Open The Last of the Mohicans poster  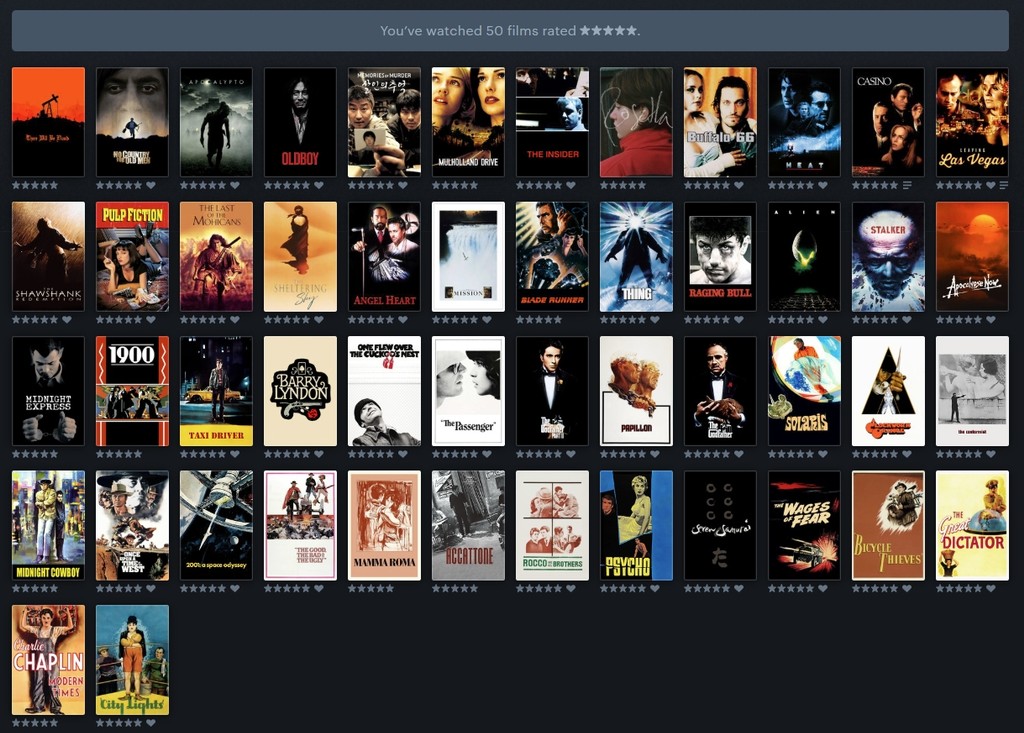pos(216,257)
